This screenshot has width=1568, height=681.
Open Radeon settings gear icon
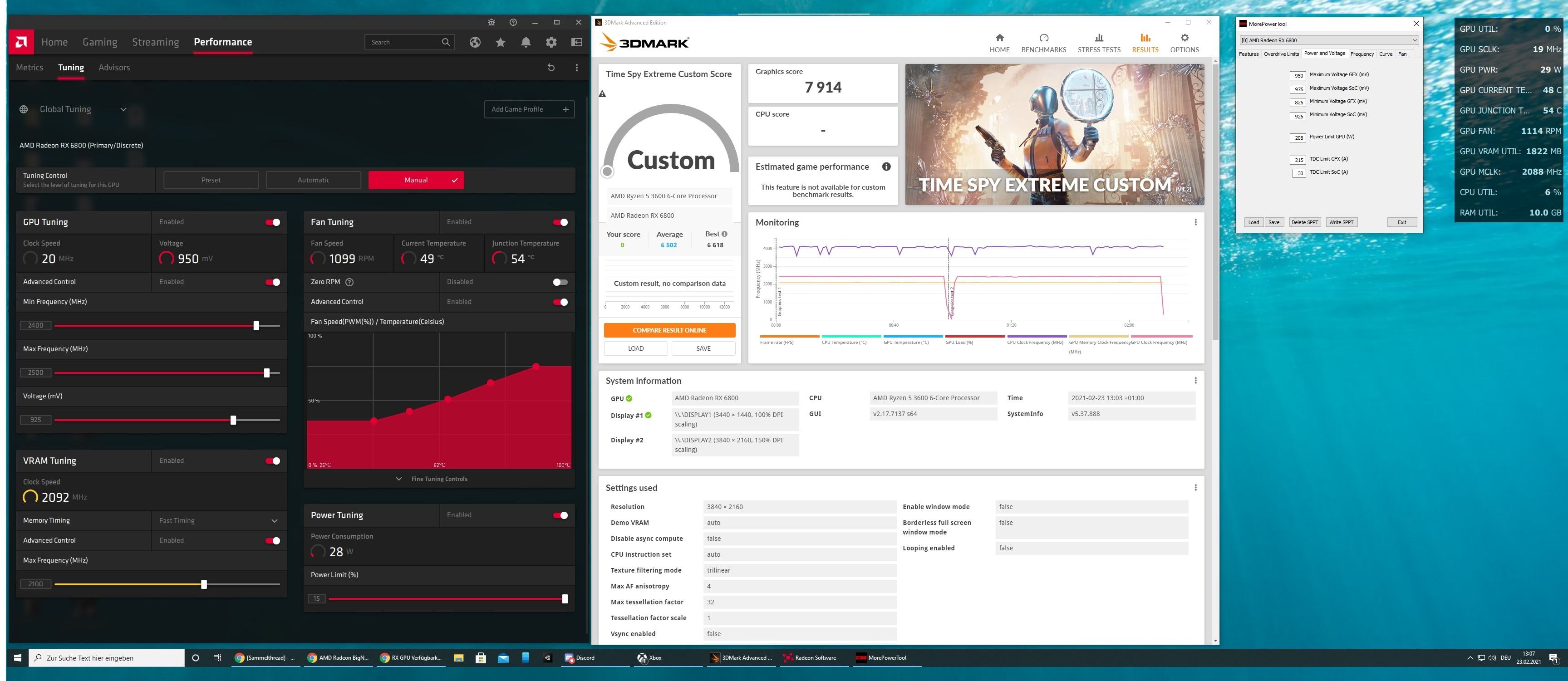pyautogui.click(x=551, y=42)
